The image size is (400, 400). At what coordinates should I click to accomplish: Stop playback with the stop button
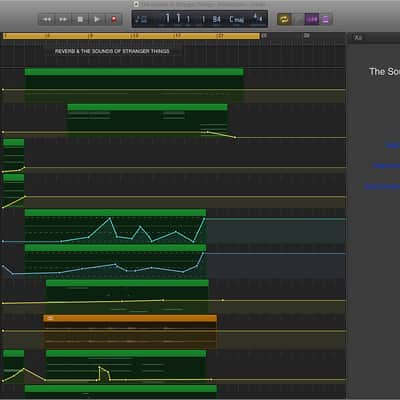[80, 19]
